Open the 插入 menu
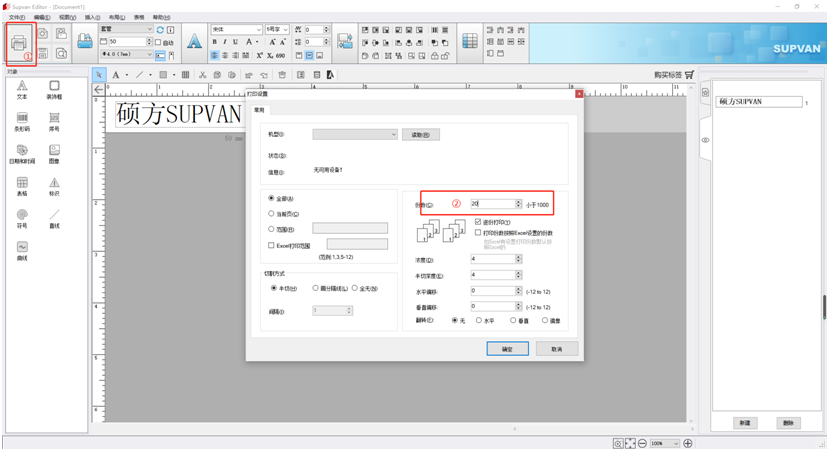This screenshot has height=451, width=829. [x=92, y=17]
